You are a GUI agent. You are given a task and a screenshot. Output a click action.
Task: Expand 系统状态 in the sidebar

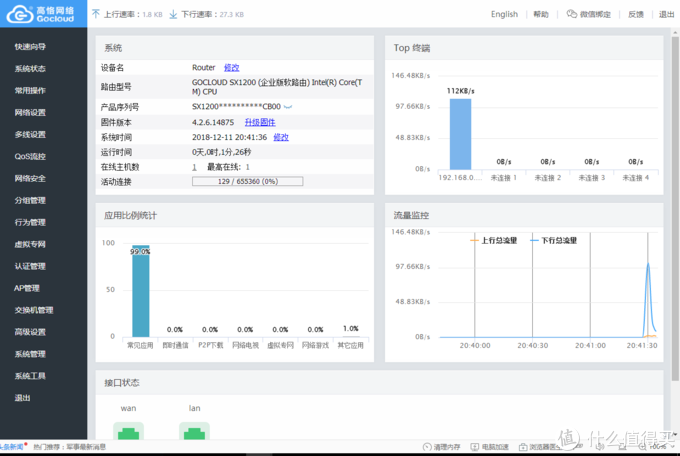(30, 69)
